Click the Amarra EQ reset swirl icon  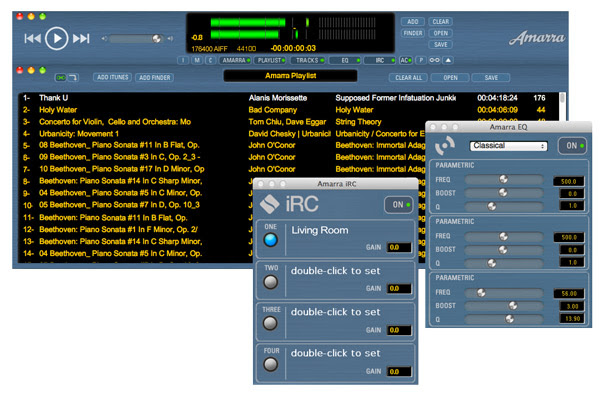pyautogui.click(x=445, y=145)
